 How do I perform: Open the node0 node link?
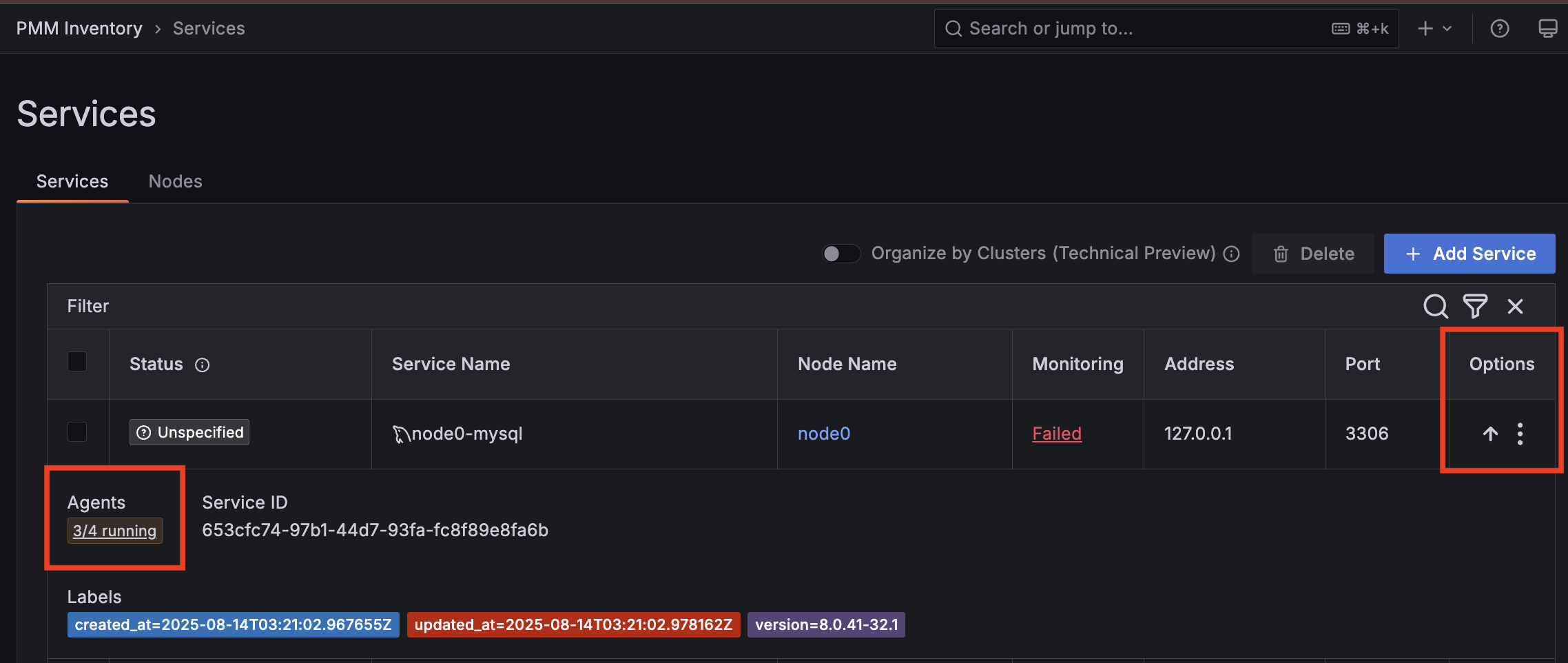tap(824, 433)
